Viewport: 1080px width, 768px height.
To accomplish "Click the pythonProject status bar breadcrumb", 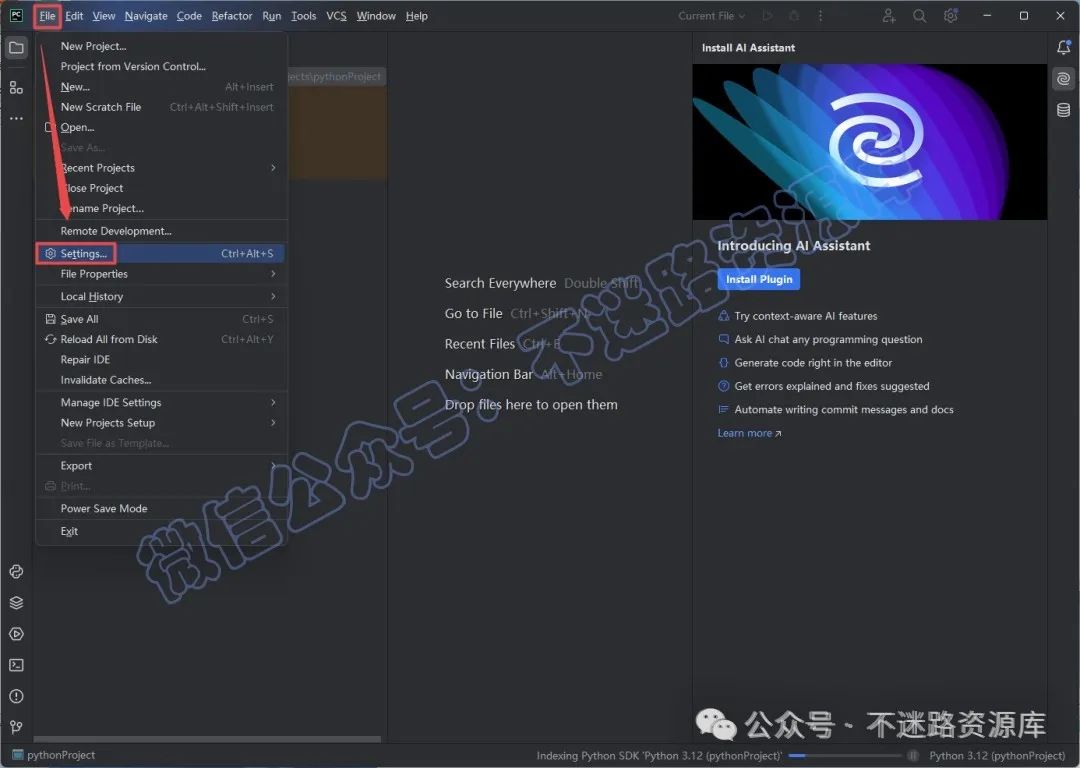I will (54, 756).
